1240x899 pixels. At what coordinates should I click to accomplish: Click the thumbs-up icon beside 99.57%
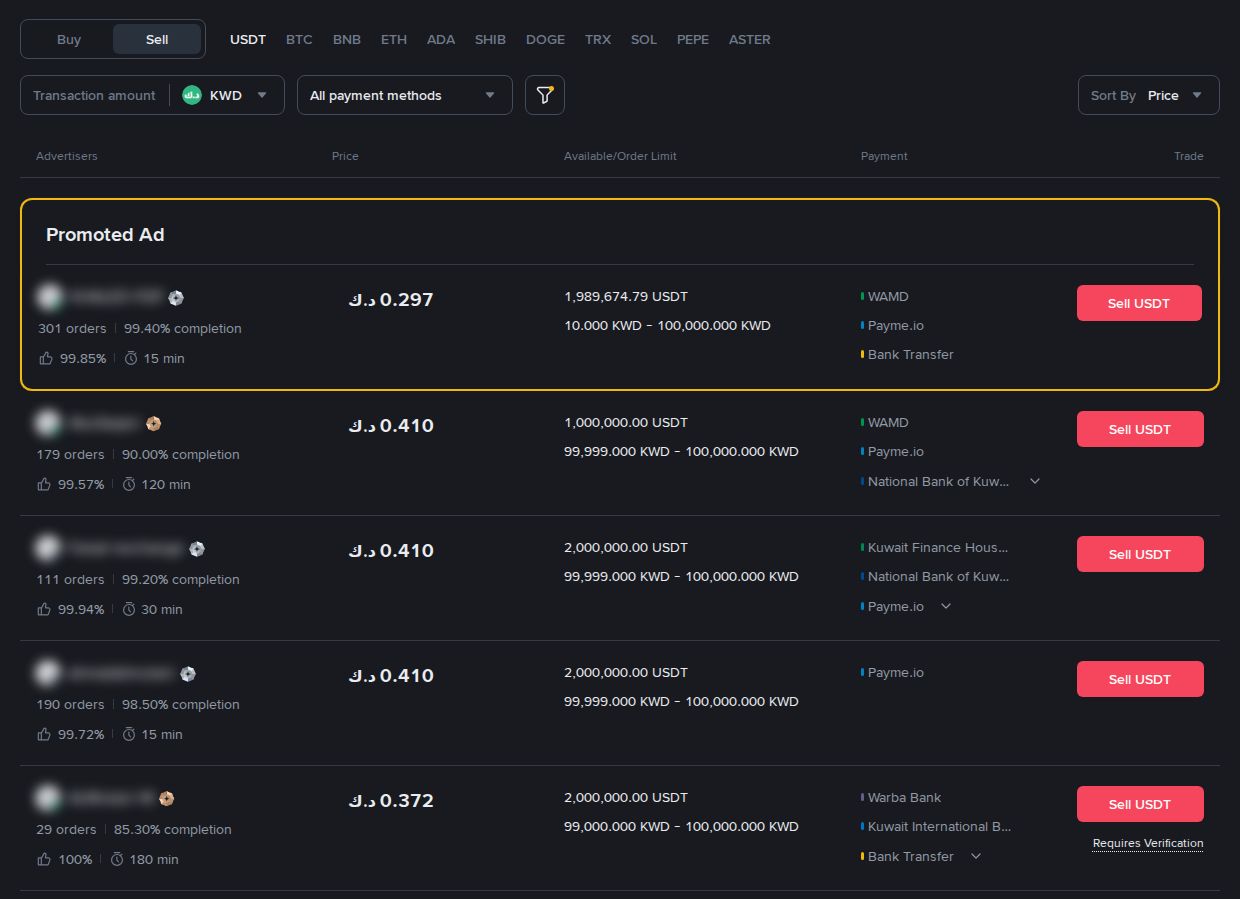click(44, 484)
